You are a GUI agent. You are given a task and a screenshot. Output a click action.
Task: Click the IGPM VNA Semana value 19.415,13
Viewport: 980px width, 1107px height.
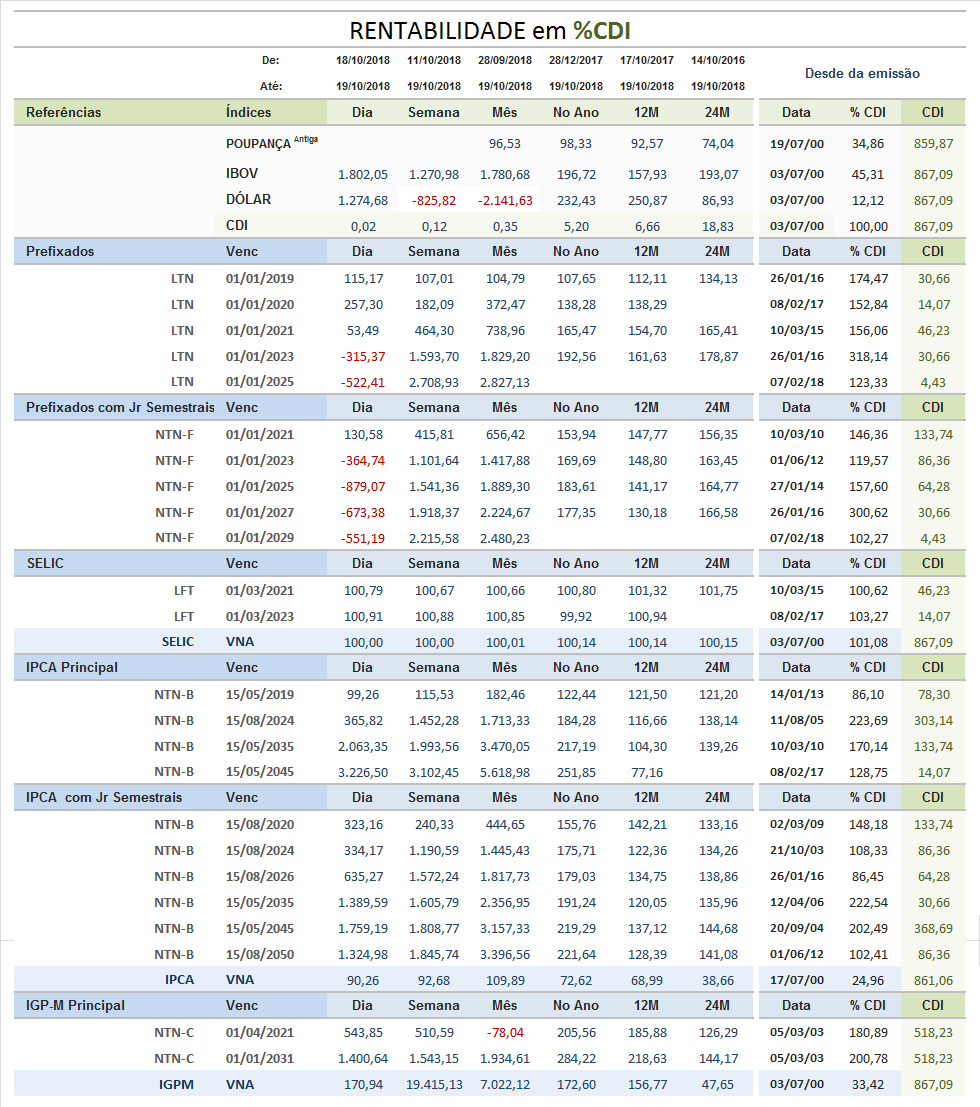point(434,1084)
